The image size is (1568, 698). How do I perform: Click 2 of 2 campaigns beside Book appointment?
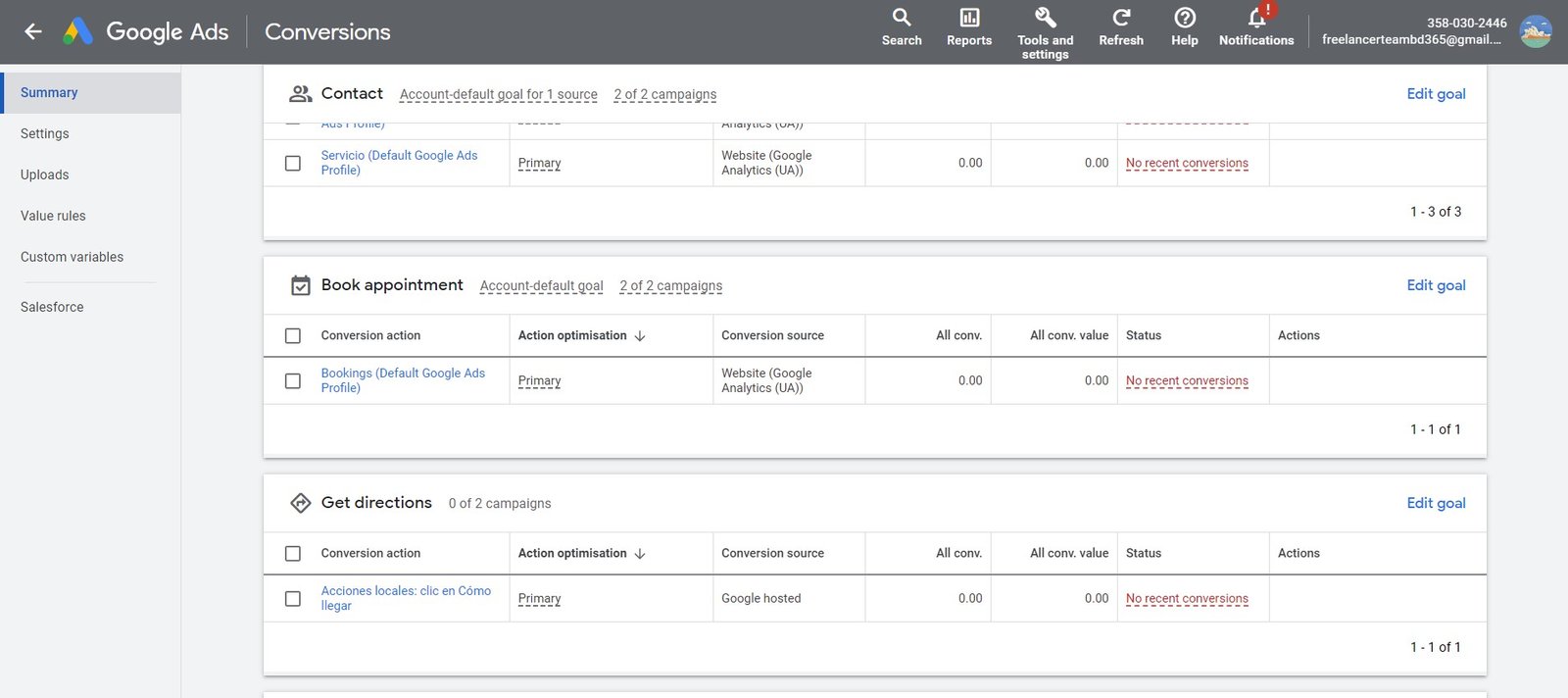670,285
